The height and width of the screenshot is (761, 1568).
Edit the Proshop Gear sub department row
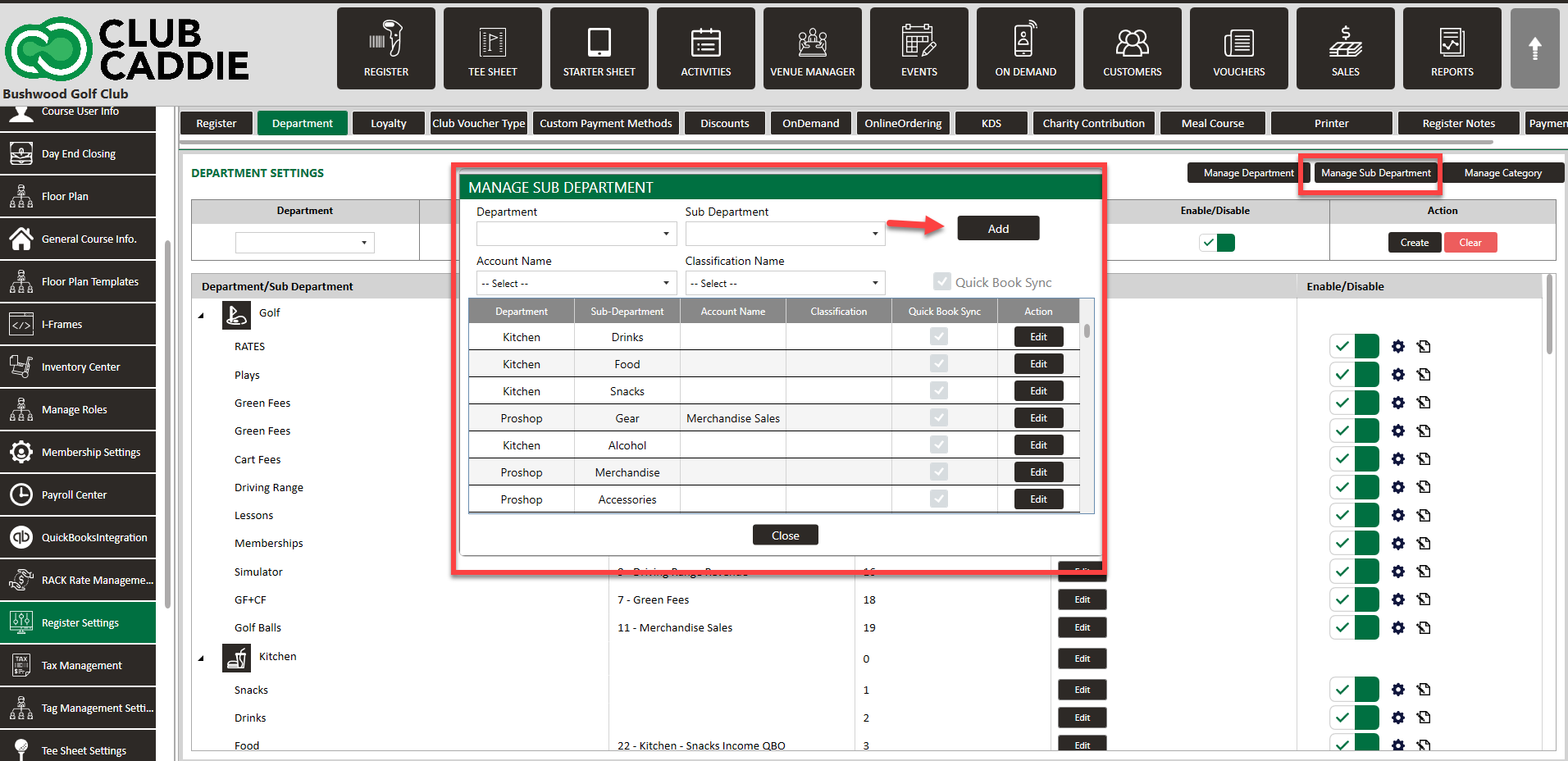point(1038,418)
